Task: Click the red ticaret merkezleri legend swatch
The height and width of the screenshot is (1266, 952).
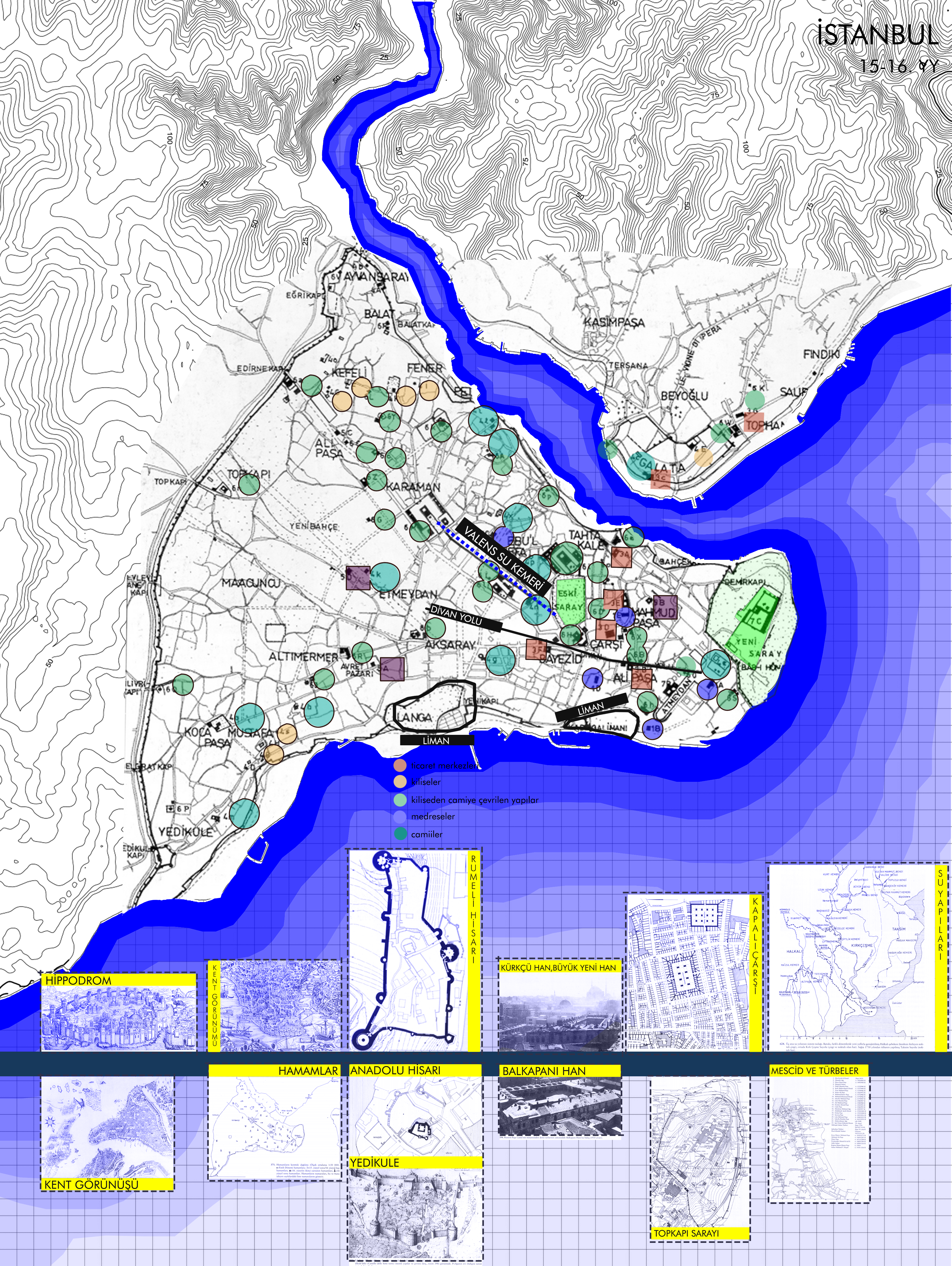Action: tap(400, 765)
